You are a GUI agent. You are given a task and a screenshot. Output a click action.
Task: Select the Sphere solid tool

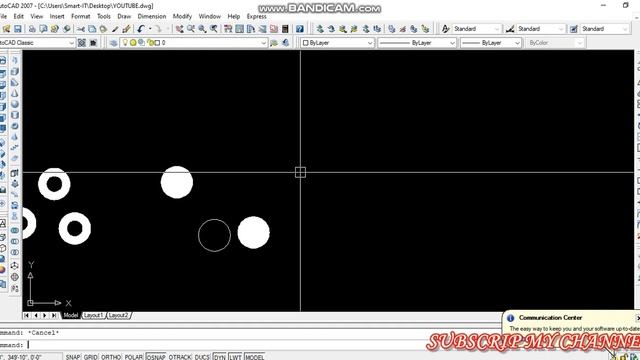coord(15,104)
